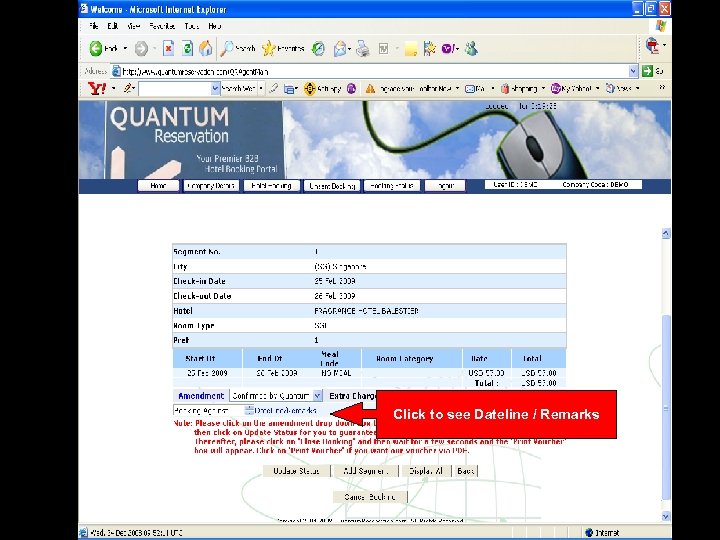Click the yellow note icon in toolbar

pyautogui.click(x=411, y=49)
